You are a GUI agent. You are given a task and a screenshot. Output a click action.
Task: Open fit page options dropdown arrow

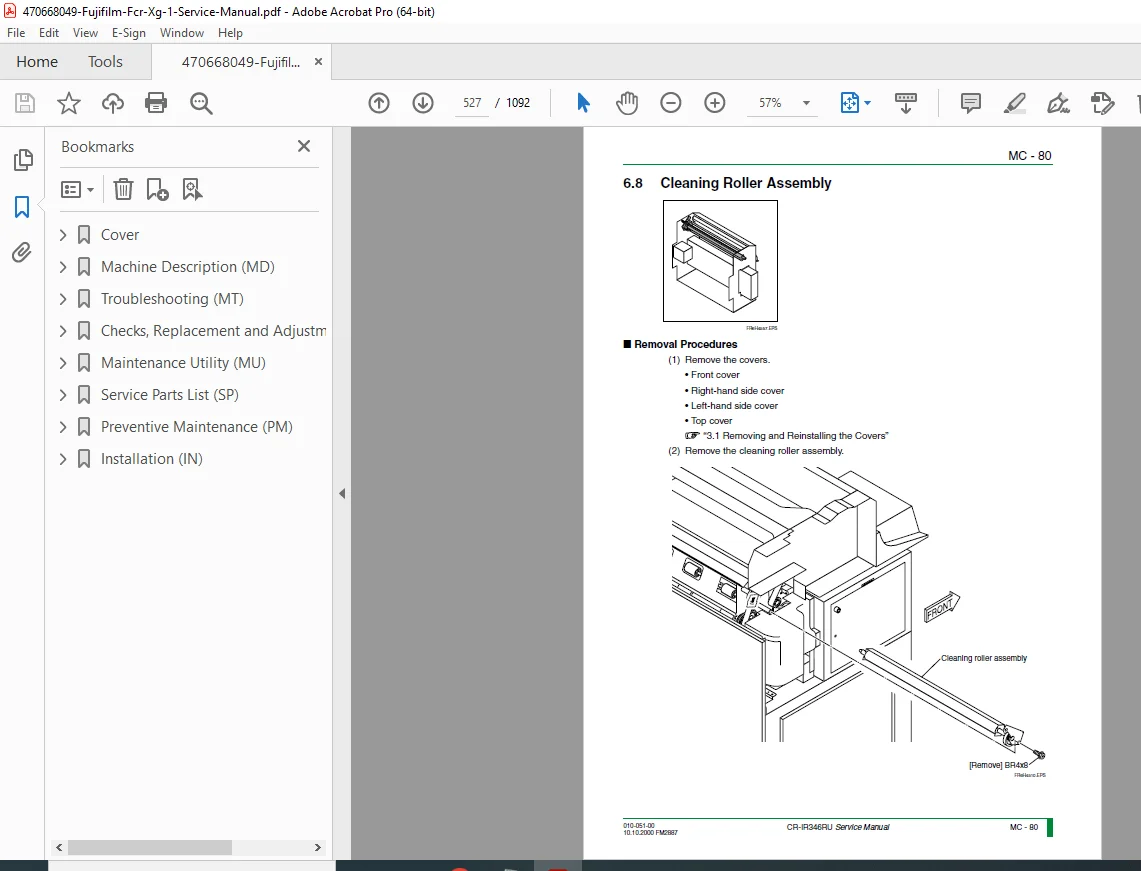(x=867, y=103)
